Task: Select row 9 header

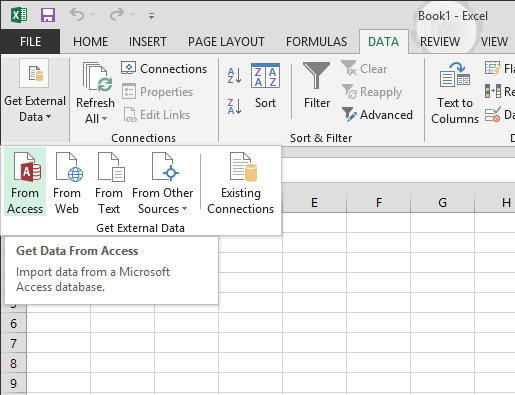Action: point(13,383)
